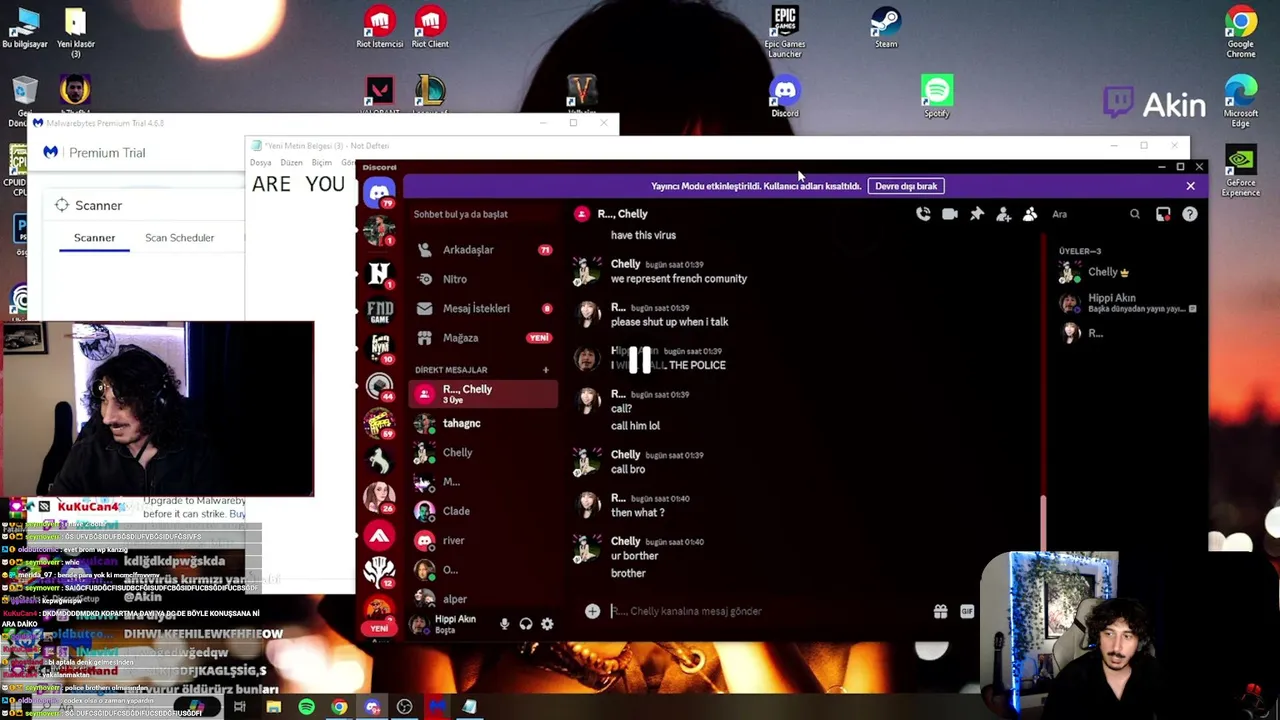Screen dimensions: 1280x720
Task: Click File Explorer icon in the taskbar
Action: coord(273,708)
